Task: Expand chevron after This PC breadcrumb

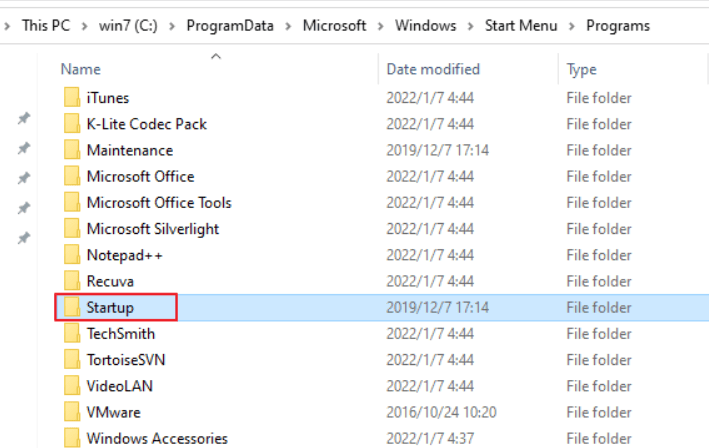Action: tap(85, 26)
